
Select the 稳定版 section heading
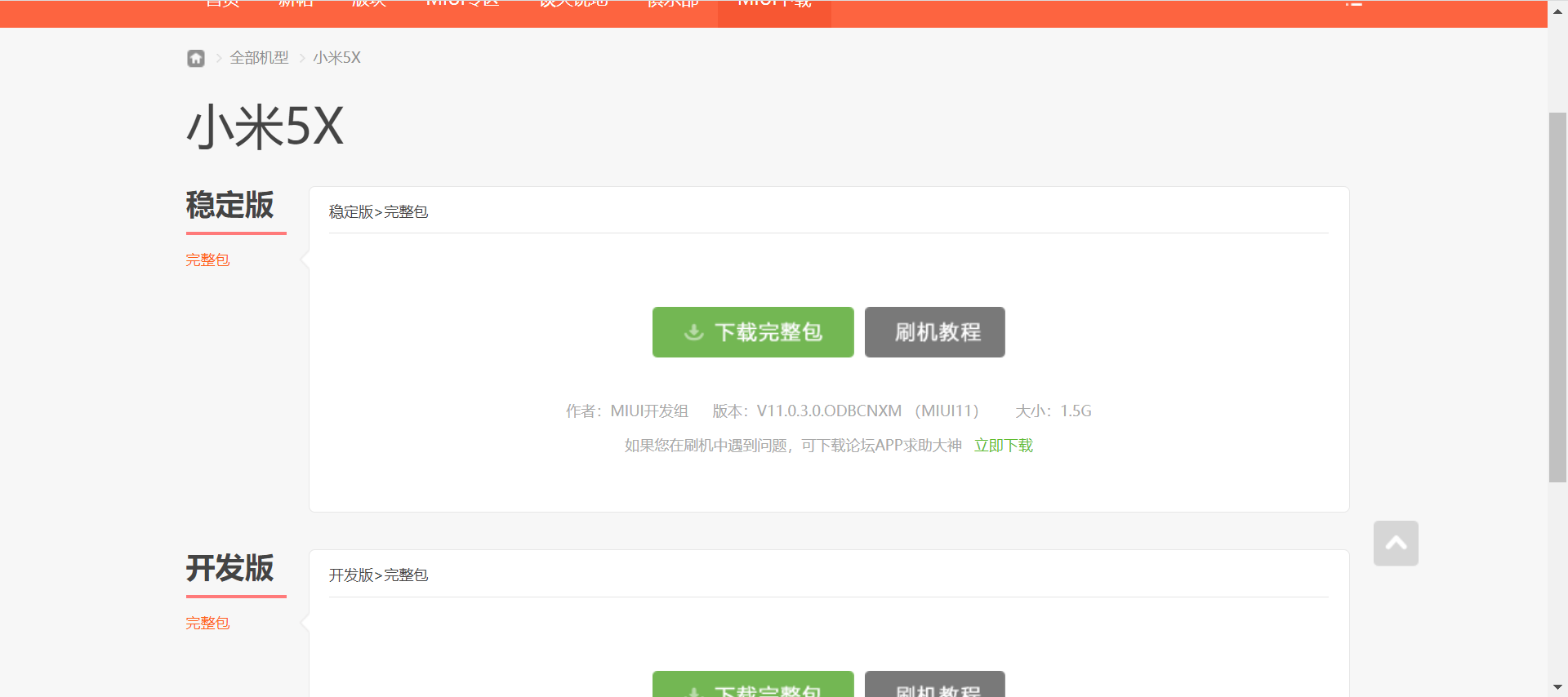click(230, 205)
